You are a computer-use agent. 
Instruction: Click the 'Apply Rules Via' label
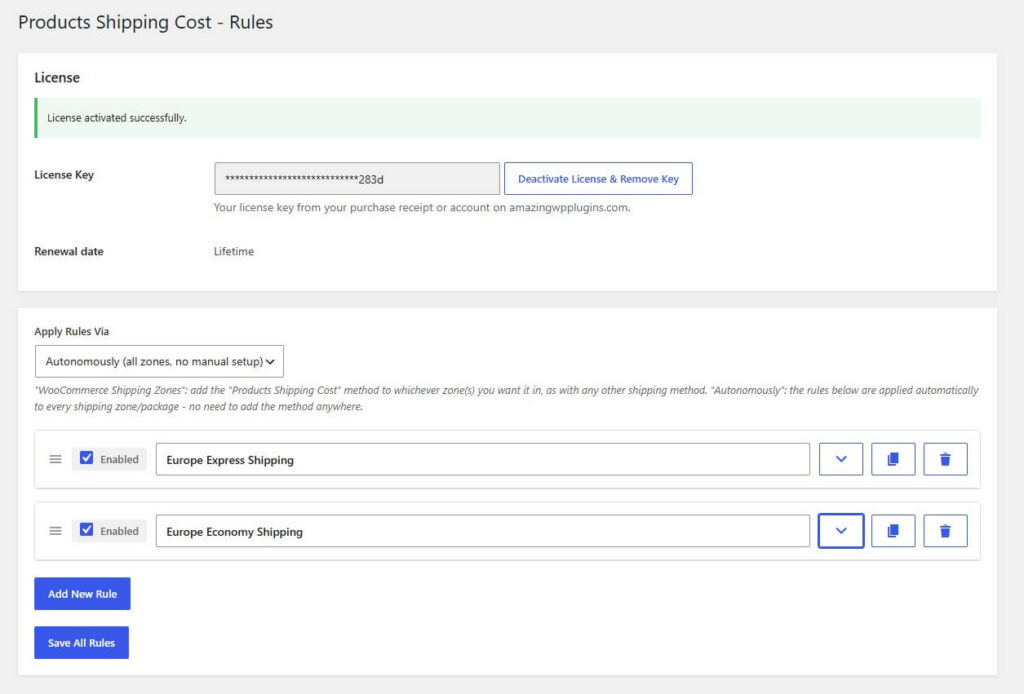tap(72, 331)
